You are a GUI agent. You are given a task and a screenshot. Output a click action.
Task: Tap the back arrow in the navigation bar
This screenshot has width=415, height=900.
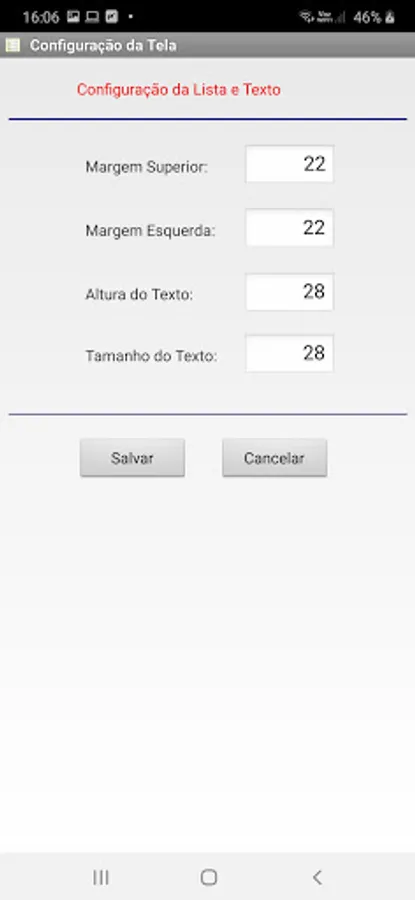(x=317, y=876)
